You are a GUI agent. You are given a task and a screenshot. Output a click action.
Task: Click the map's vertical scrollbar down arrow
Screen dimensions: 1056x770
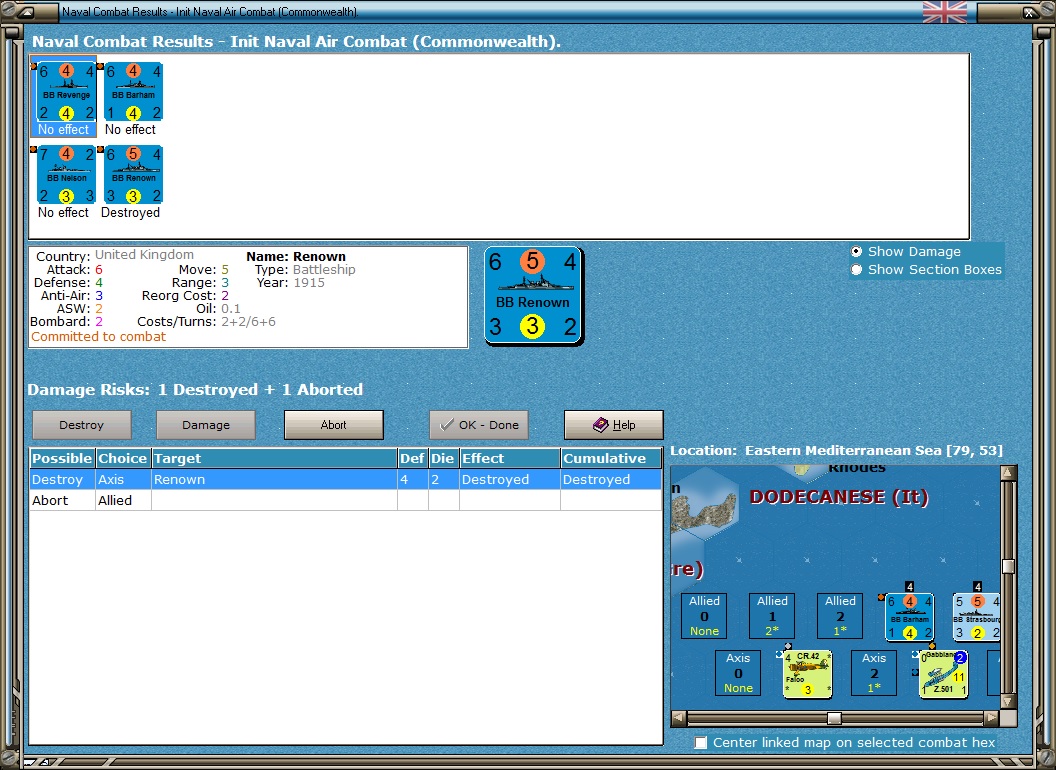pos(1008,701)
